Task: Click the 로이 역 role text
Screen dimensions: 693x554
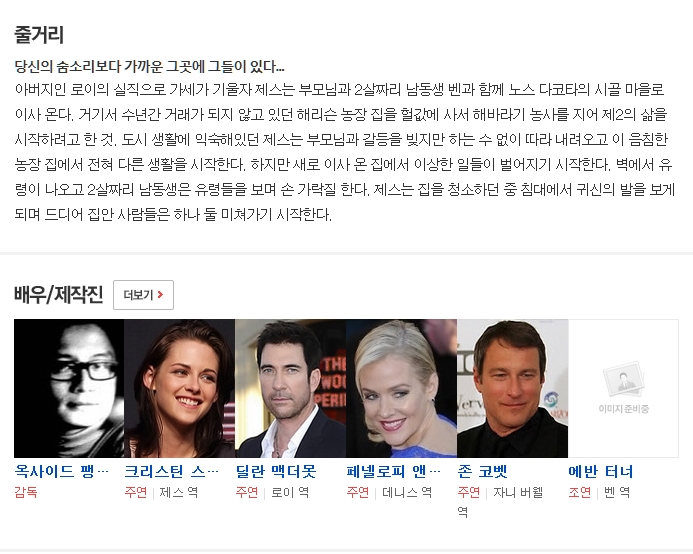Action: point(290,492)
